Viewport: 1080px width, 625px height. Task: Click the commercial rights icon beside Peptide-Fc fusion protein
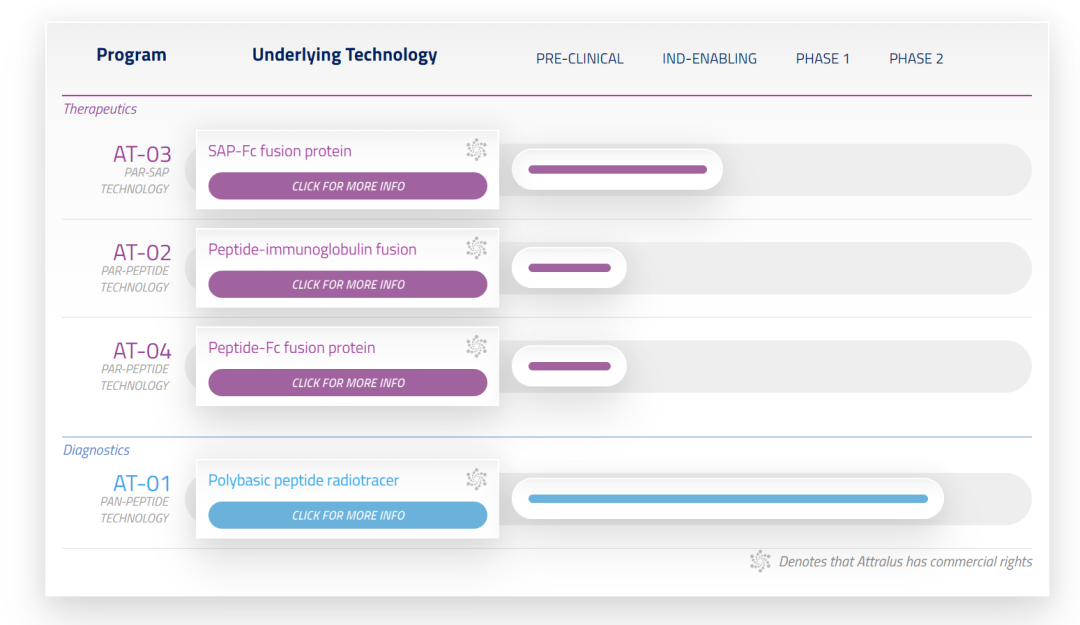pyautogui.click(x=476, y=347)
